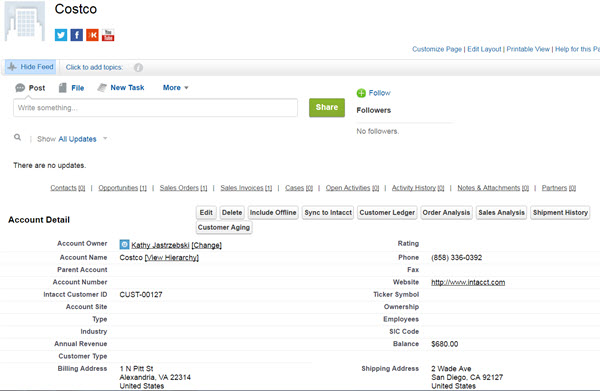Click the Costco account building logo
The height and width of the screenshot is (391, 600).
pos(24,21)
